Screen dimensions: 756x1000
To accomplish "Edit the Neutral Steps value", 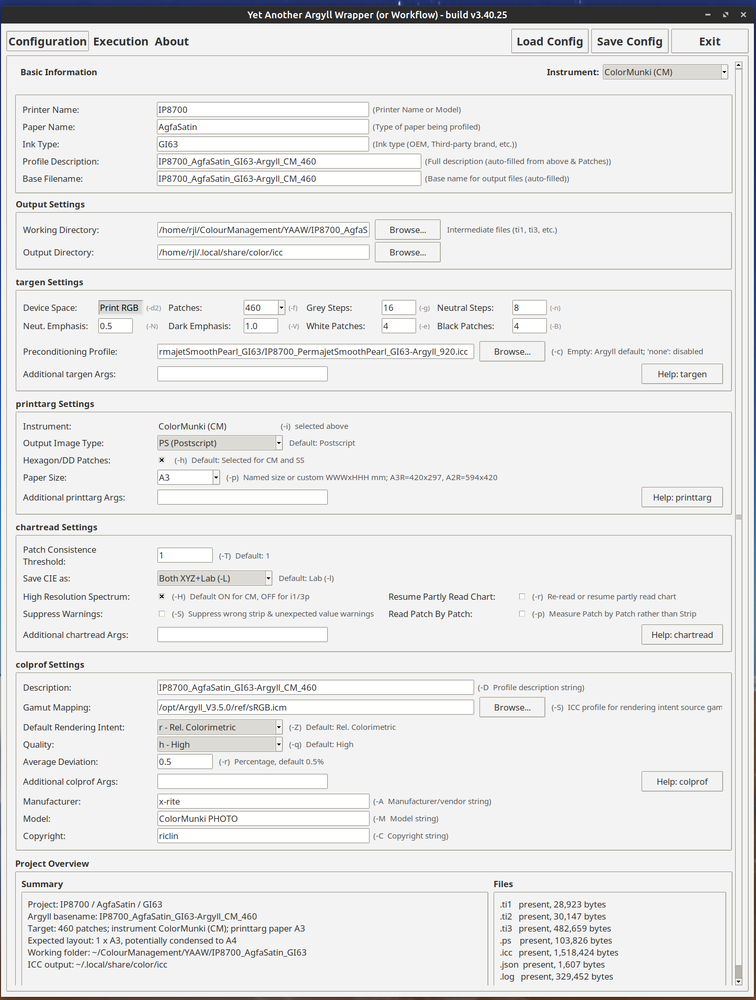I will [529, 307].
